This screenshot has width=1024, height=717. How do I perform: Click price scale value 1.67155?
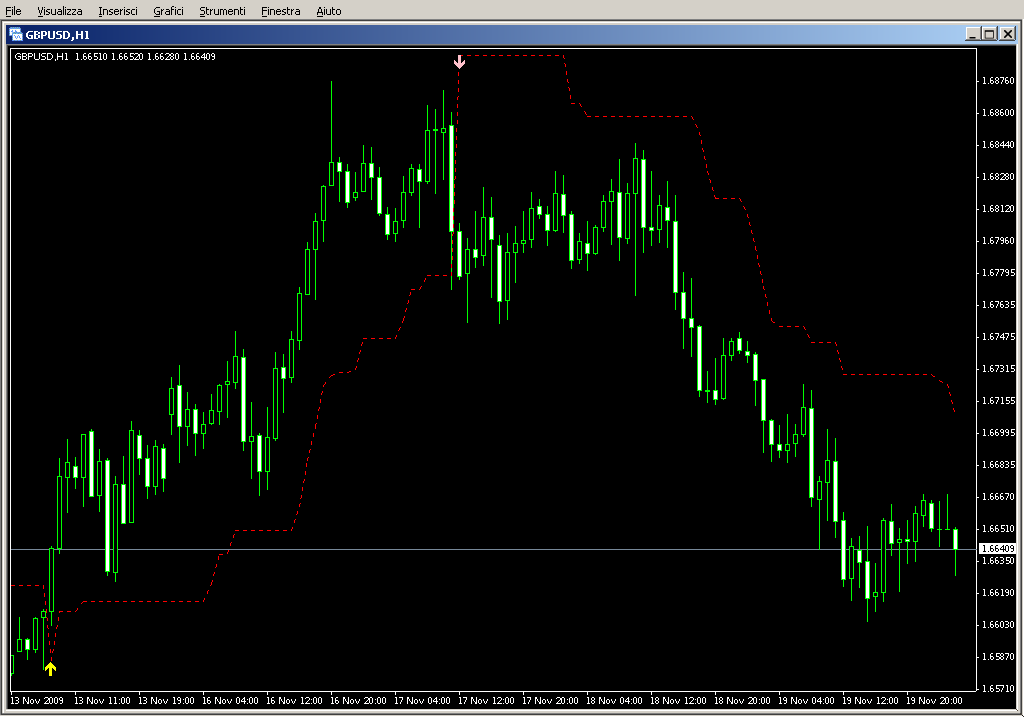[999, 400]
